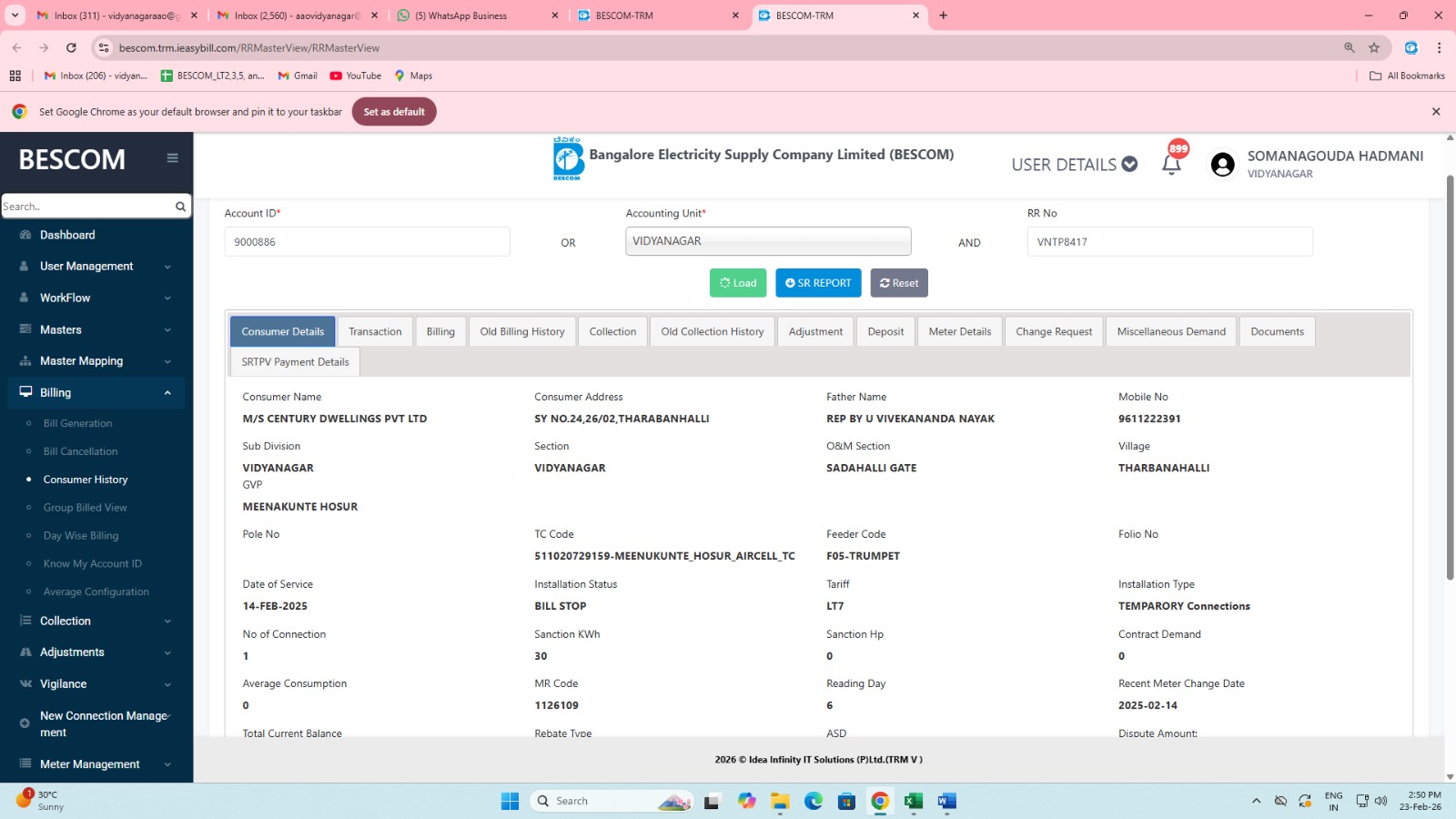This screenshot has width=1456, height=819.
Task: Open Know My Account ID link
Action: [93, 564]
